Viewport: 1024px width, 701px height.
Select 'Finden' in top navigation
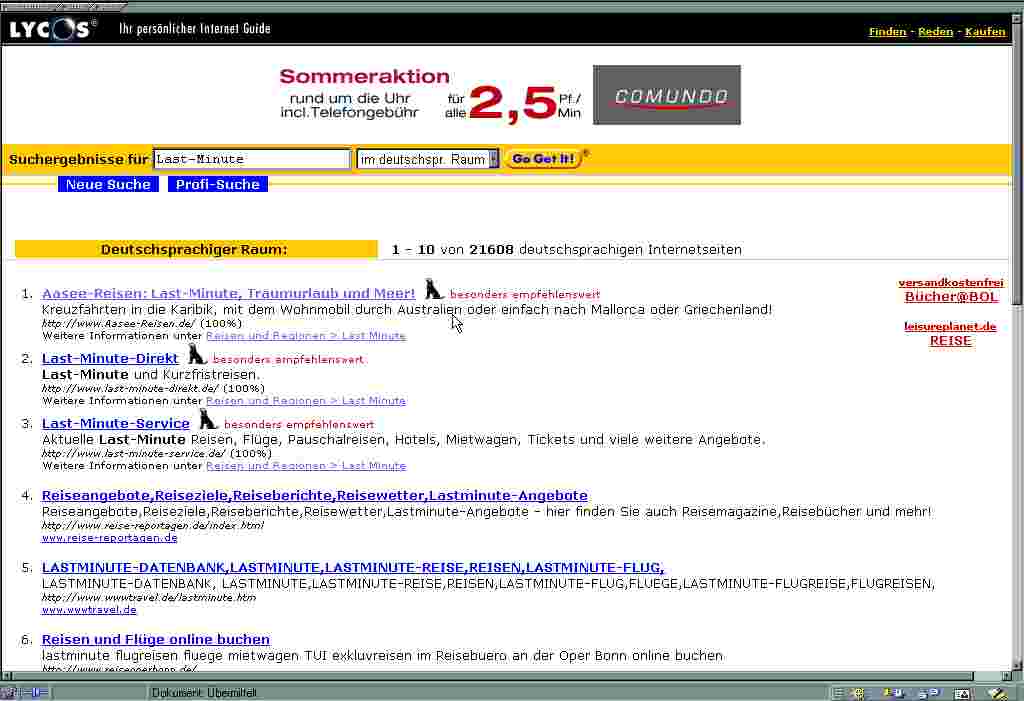(887, 32)
